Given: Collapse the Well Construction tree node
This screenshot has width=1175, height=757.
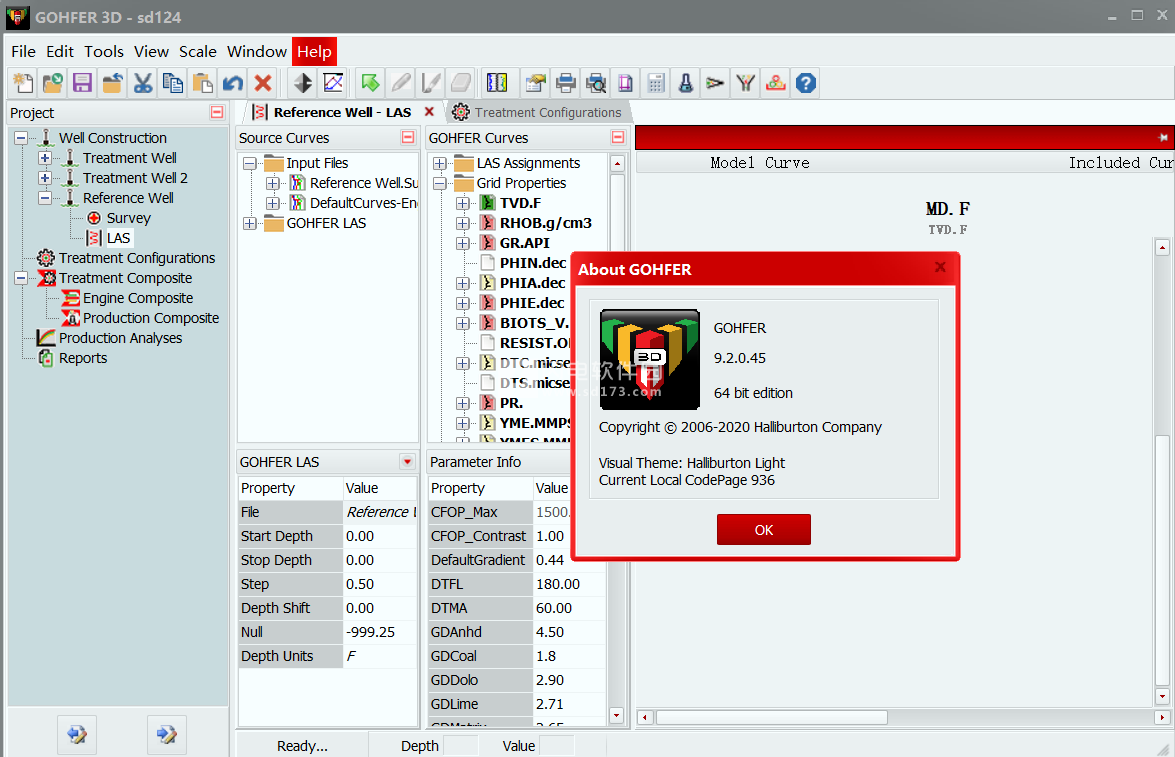Looking at the screenshot, I should [21, 138].
